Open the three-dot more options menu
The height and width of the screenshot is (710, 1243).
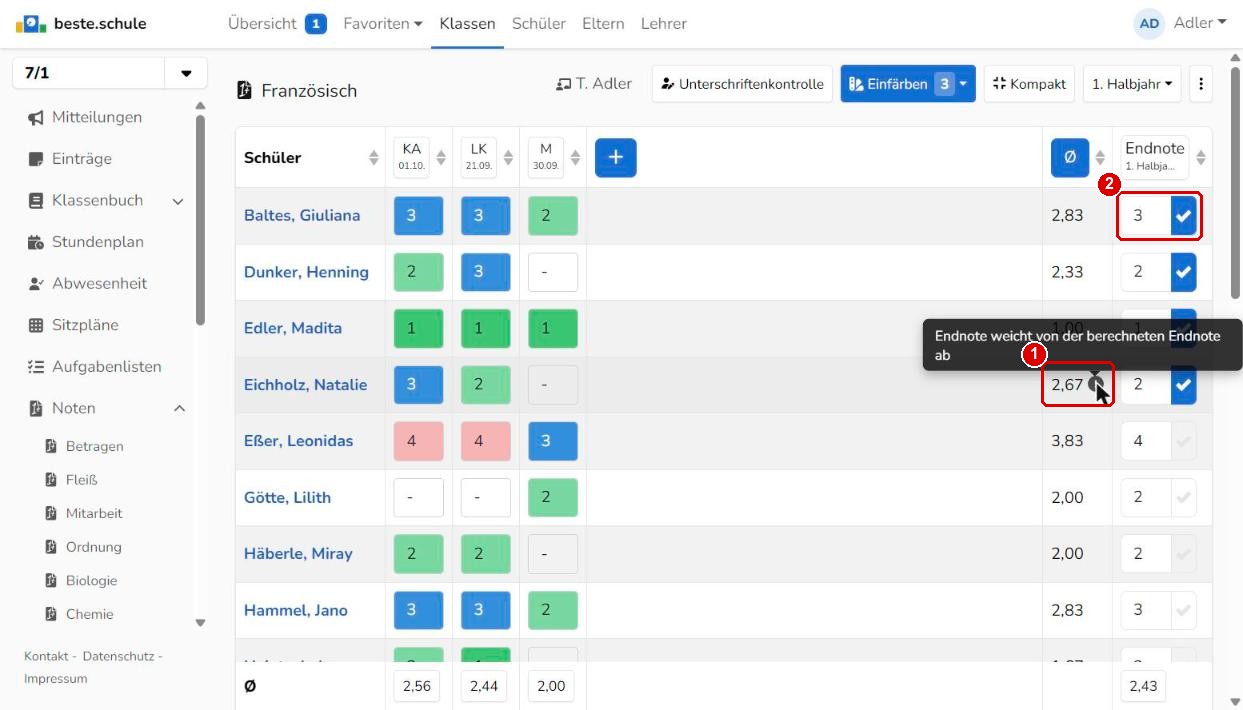(1201, 84)
